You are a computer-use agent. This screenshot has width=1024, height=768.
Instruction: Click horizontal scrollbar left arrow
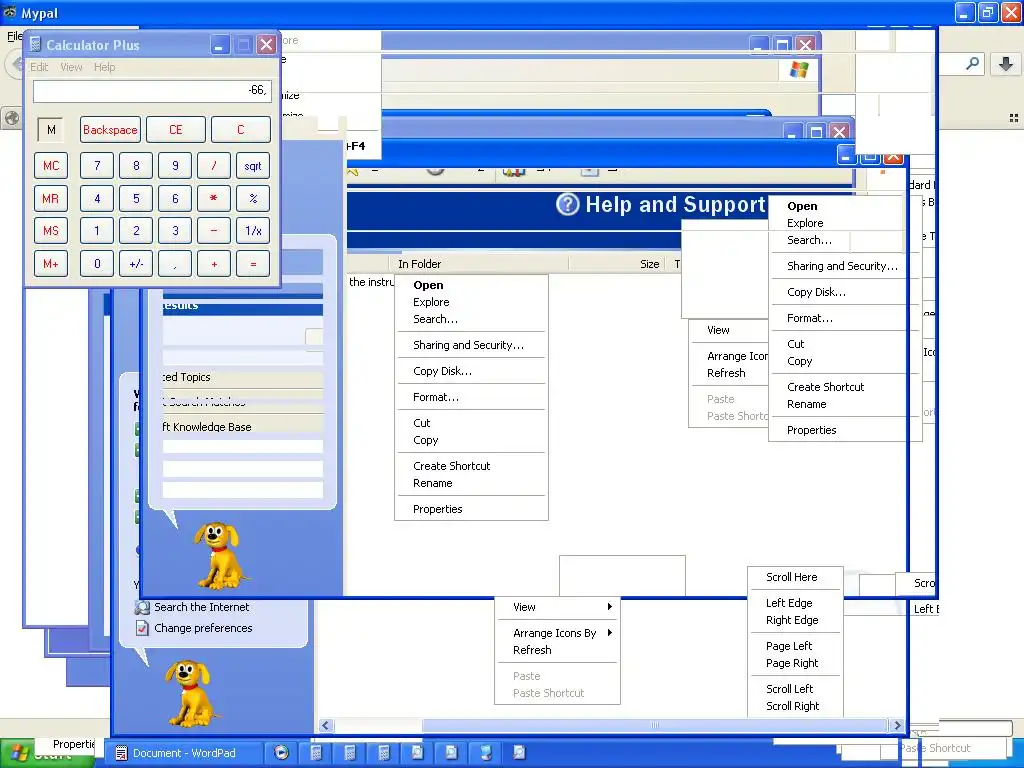point(326,725)
